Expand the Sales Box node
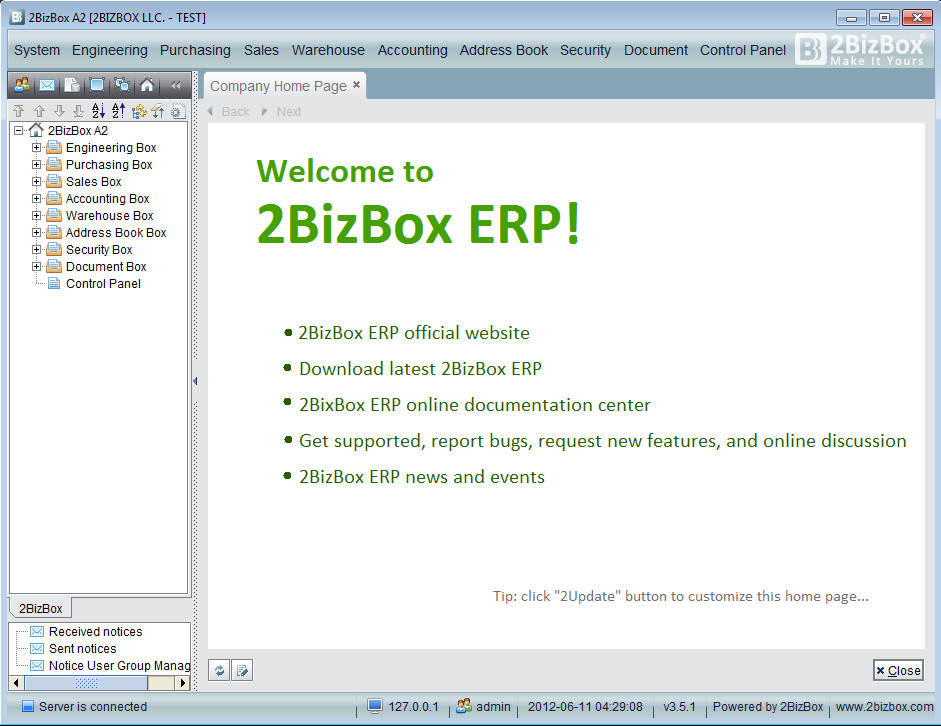Viewport: 941px width, 726px height. pyautogui.click(x=37, y=181)
